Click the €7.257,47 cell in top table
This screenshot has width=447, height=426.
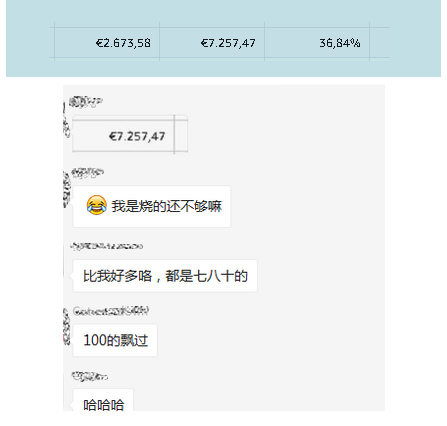point(212,43)
